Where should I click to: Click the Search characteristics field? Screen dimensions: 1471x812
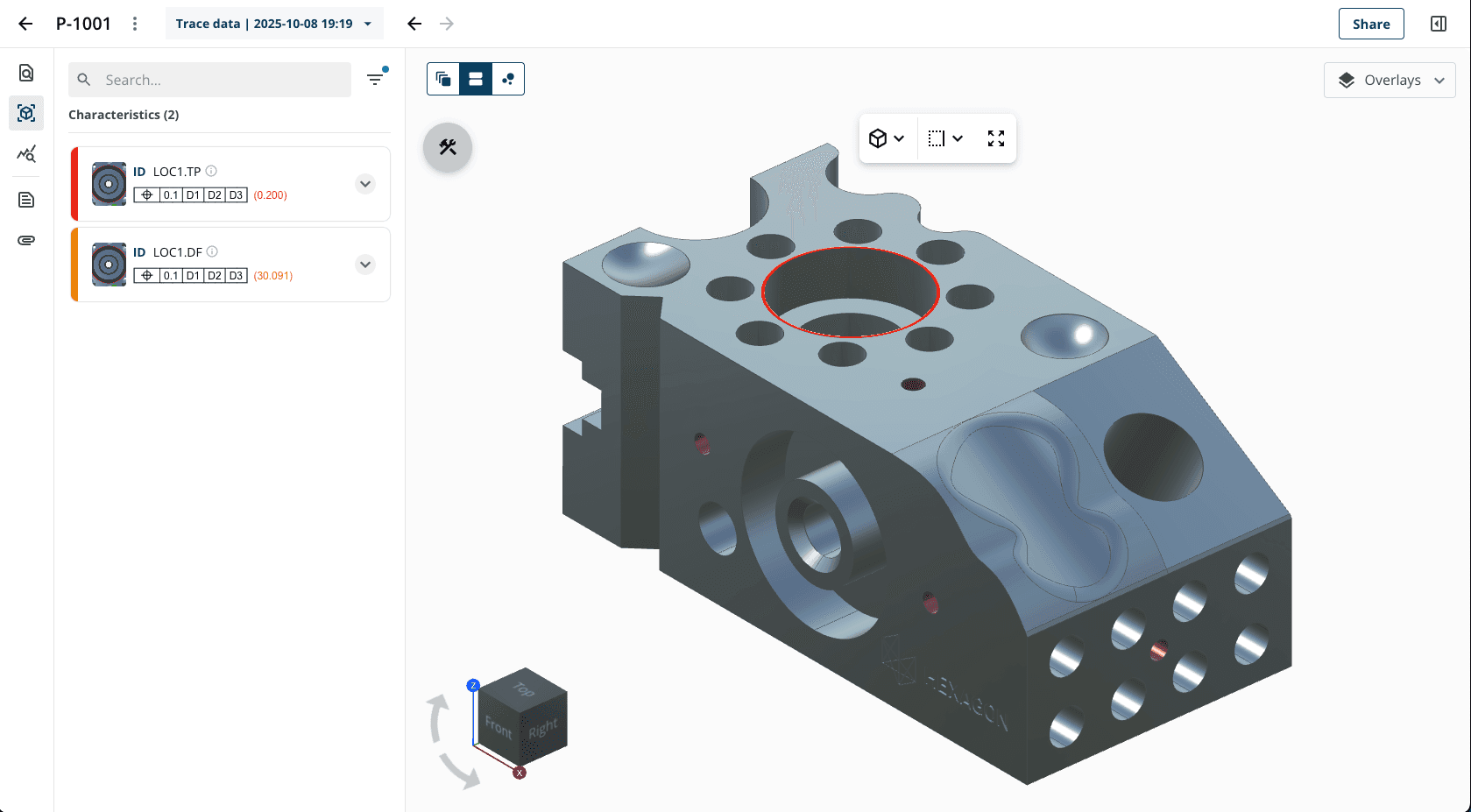pos(210,80)
